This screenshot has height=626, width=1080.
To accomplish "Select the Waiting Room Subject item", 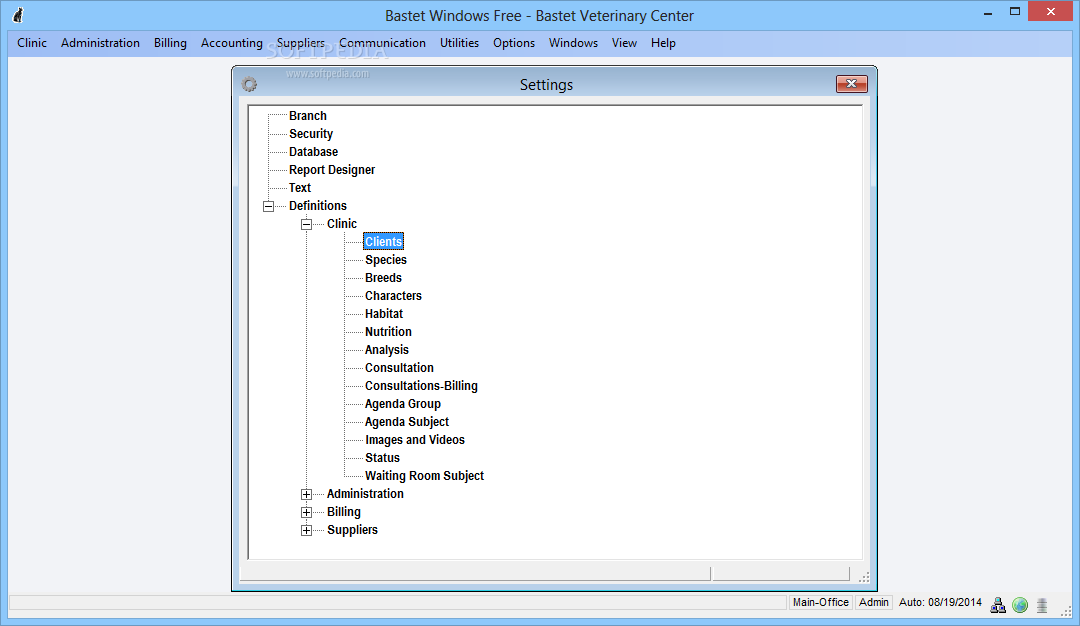I will pyautogui.click(x=424, y=475).
